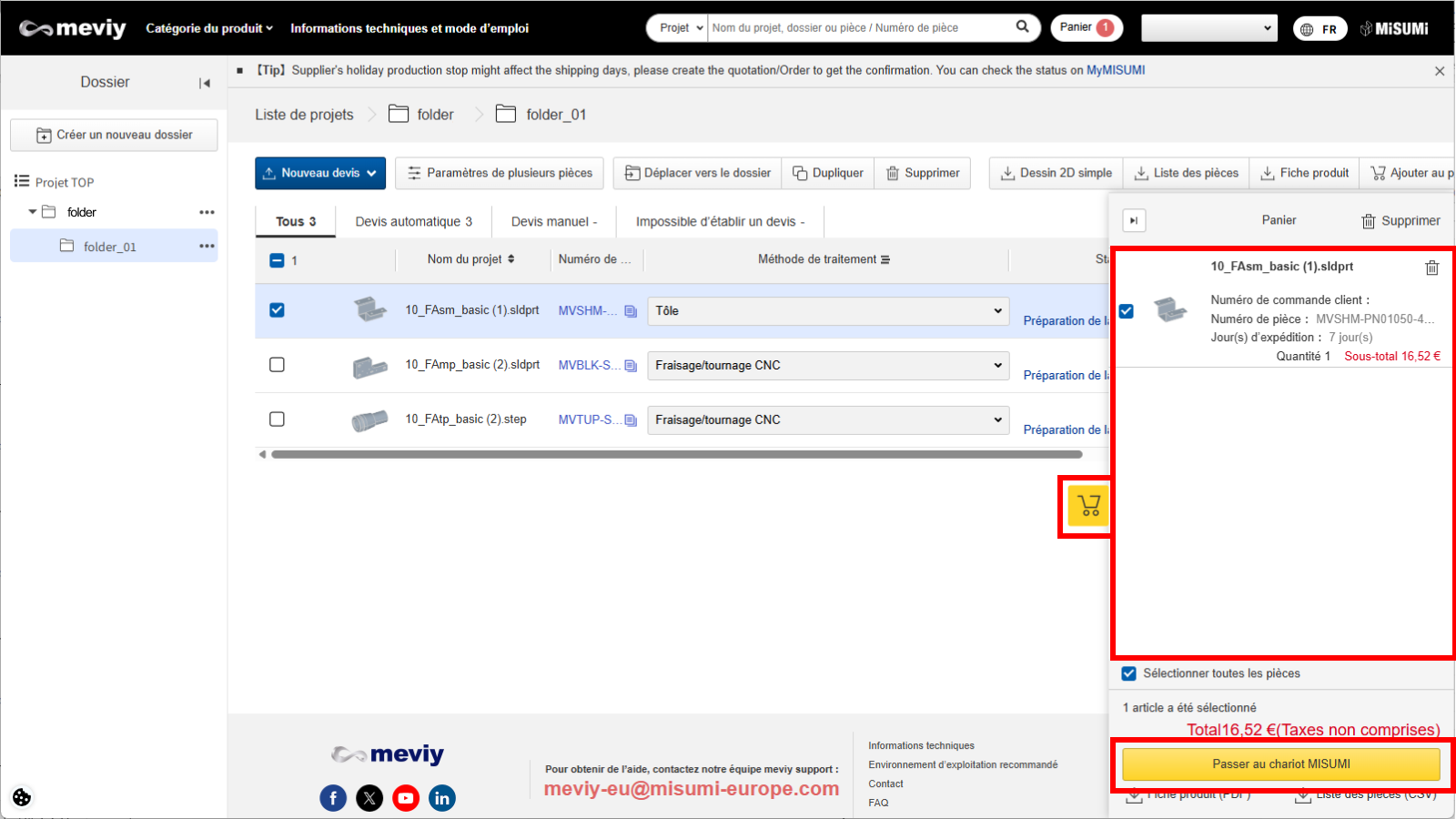Open options menu for folder_01
Viewport: 1456px width, 819px height.
tap(207, 247)
